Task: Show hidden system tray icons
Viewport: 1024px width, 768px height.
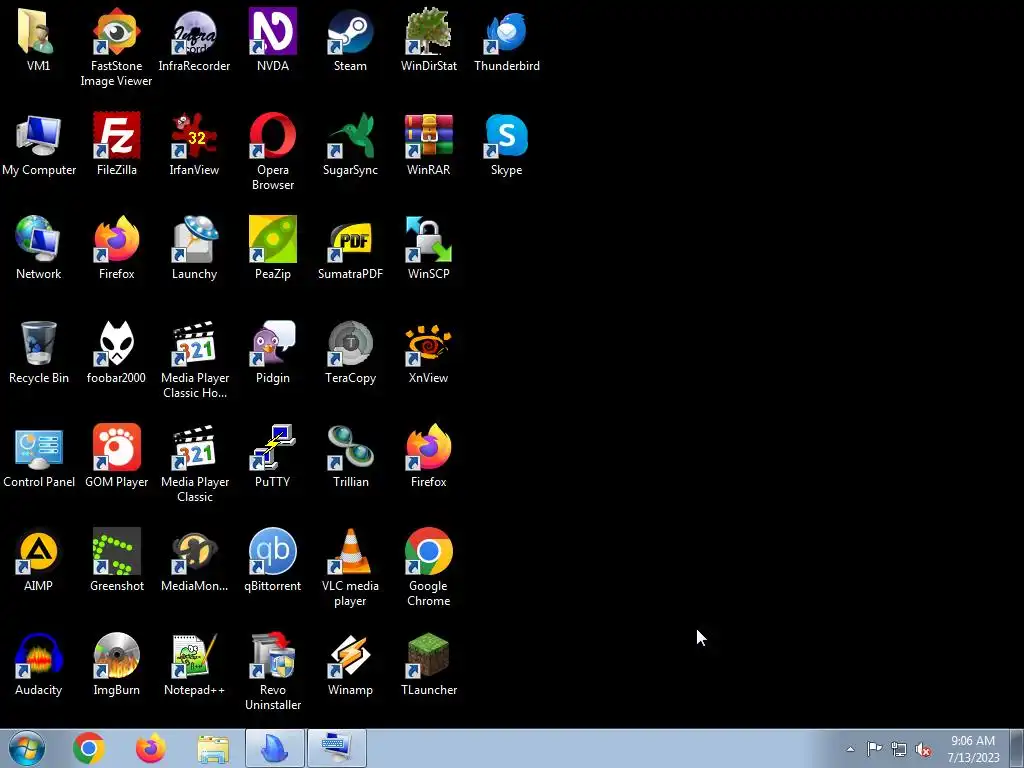Action: (850, 749)
